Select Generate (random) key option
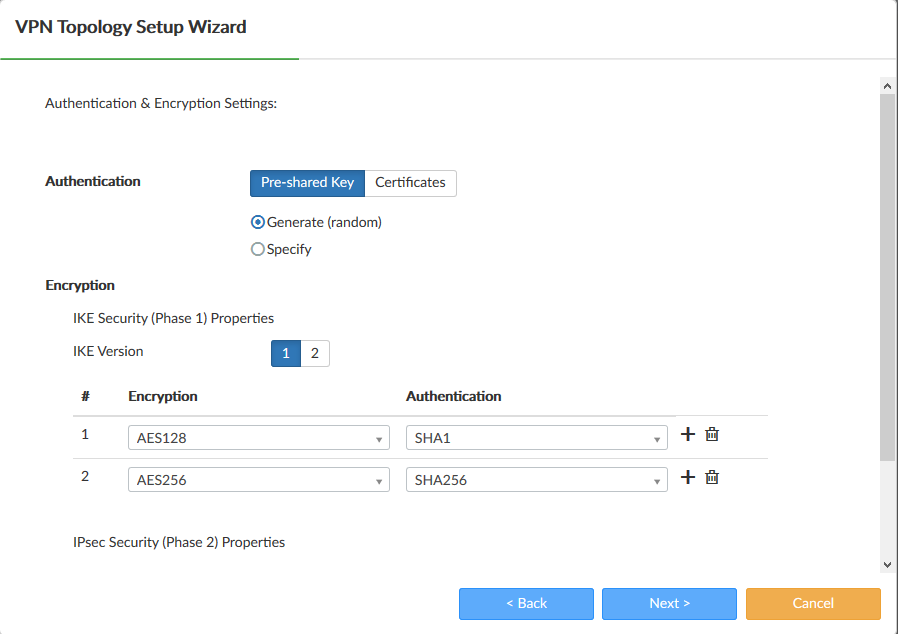898x634 pixels. point(258,222)
